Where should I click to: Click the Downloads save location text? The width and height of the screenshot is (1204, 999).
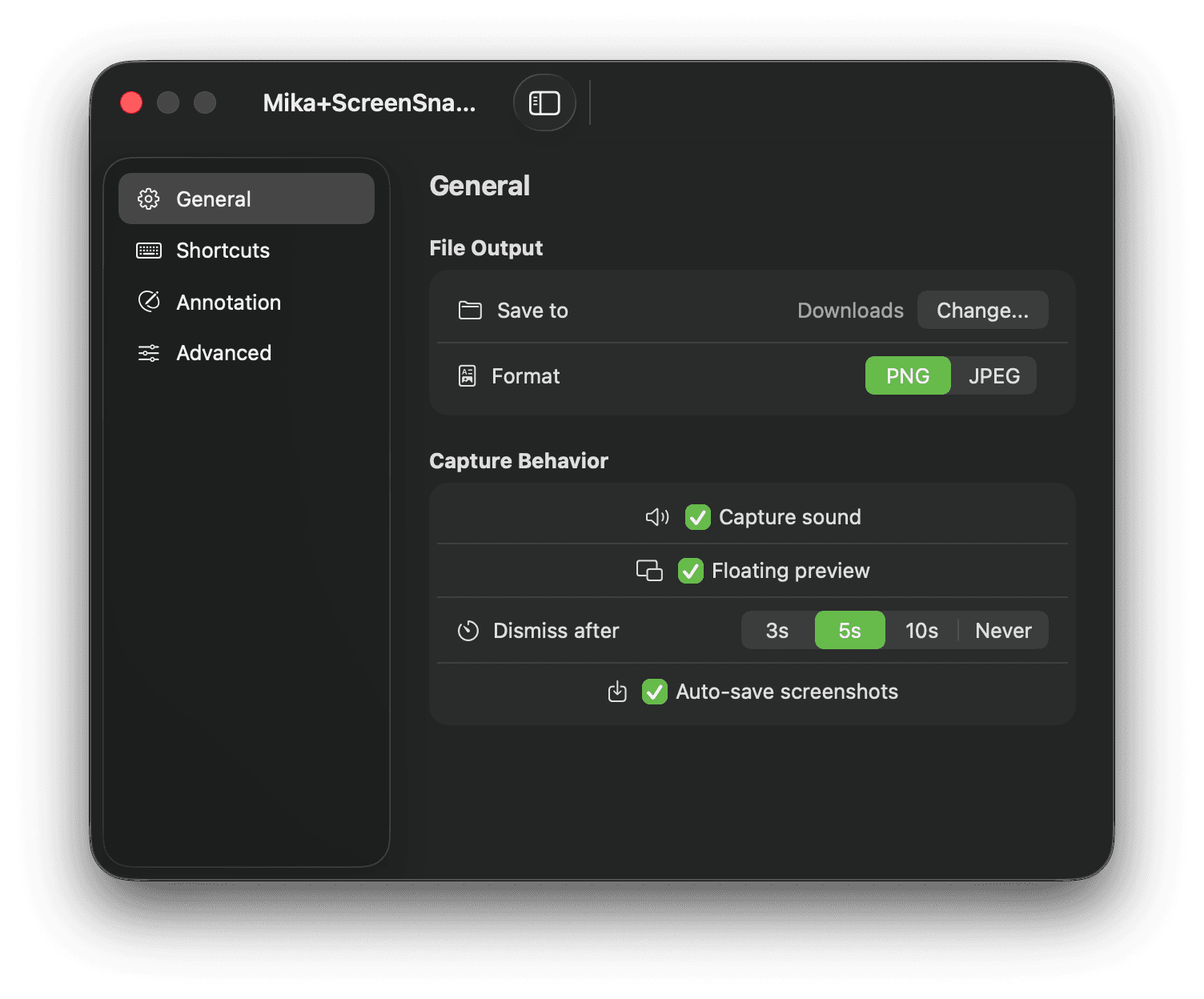[850, 311]
